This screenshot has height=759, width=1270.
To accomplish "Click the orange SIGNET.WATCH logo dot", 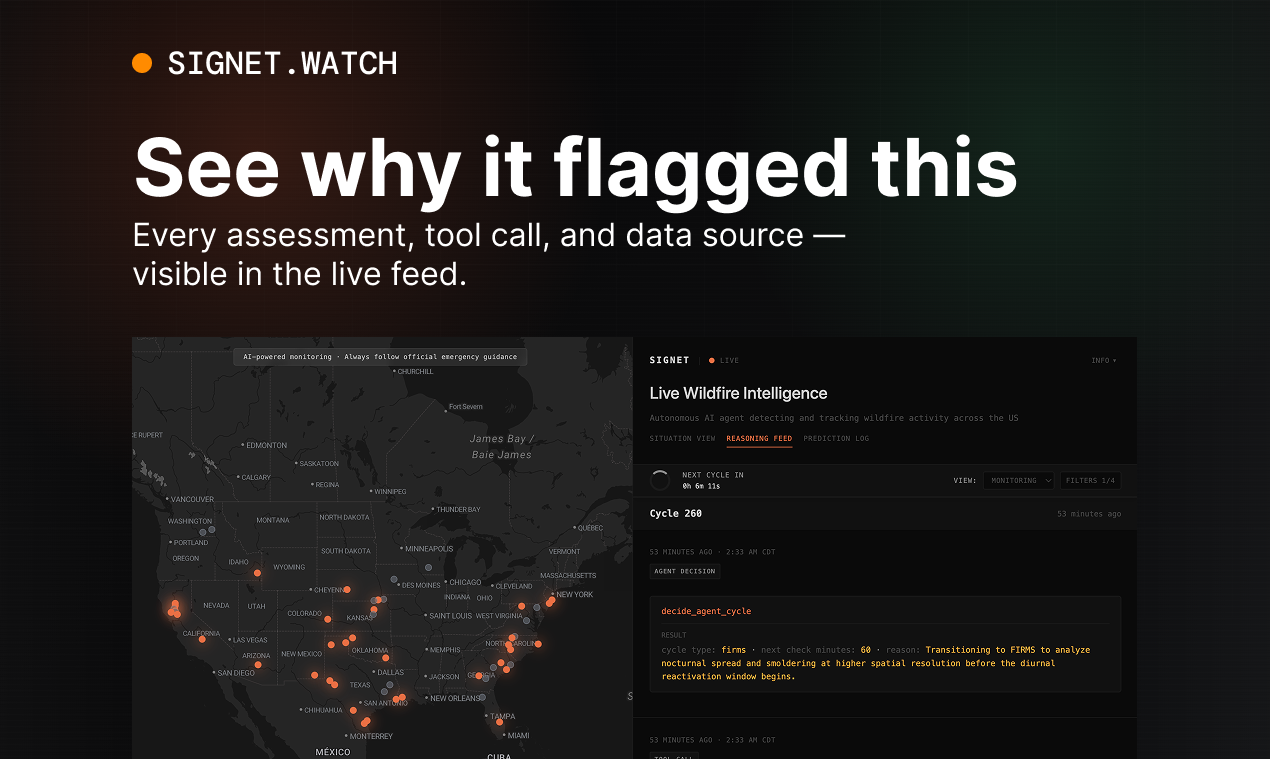I will pyautogui.click(x=142, y=63).
